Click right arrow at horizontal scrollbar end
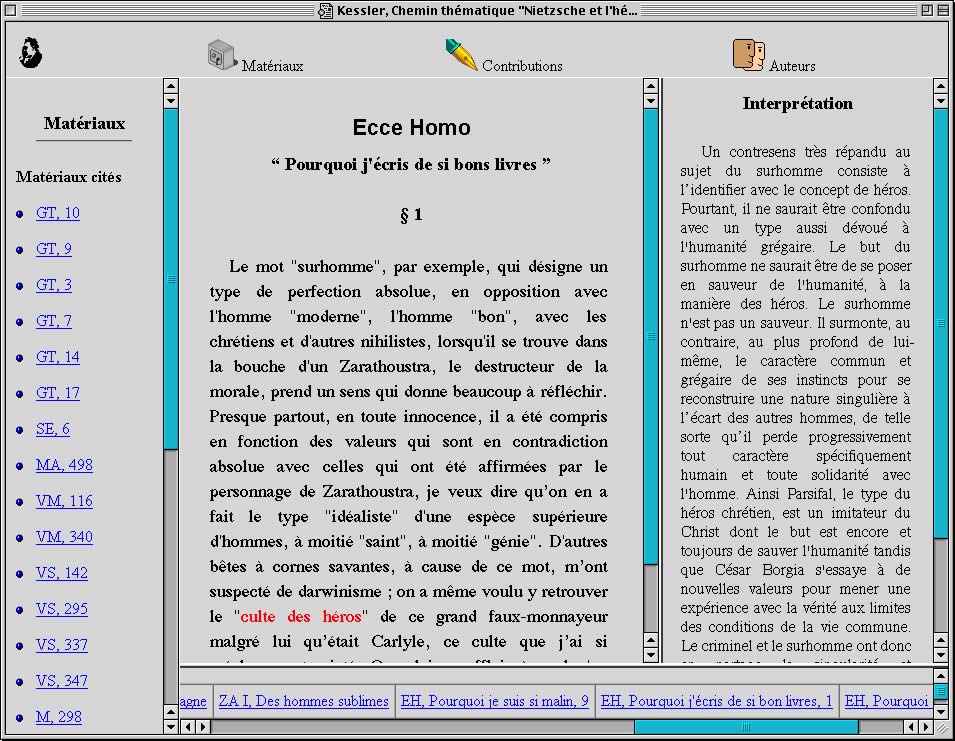The width and height of the screenshot is (955, 741). [x=926, y=726]
